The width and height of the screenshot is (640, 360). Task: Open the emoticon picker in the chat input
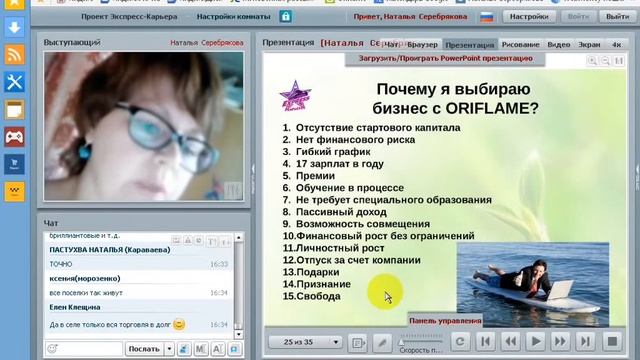click(x=52, y=349)
